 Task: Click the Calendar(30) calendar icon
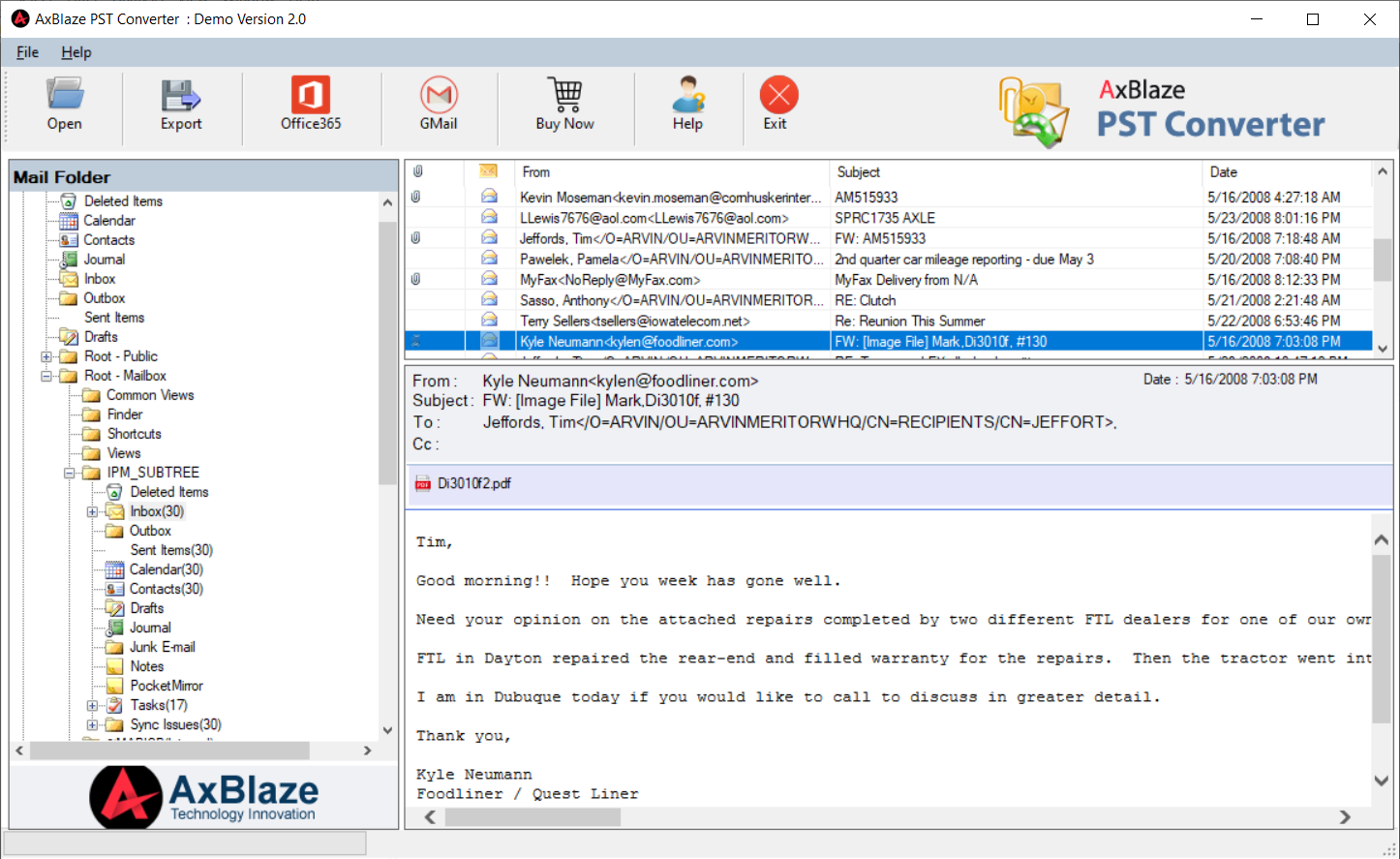click(x=114, y=569)
